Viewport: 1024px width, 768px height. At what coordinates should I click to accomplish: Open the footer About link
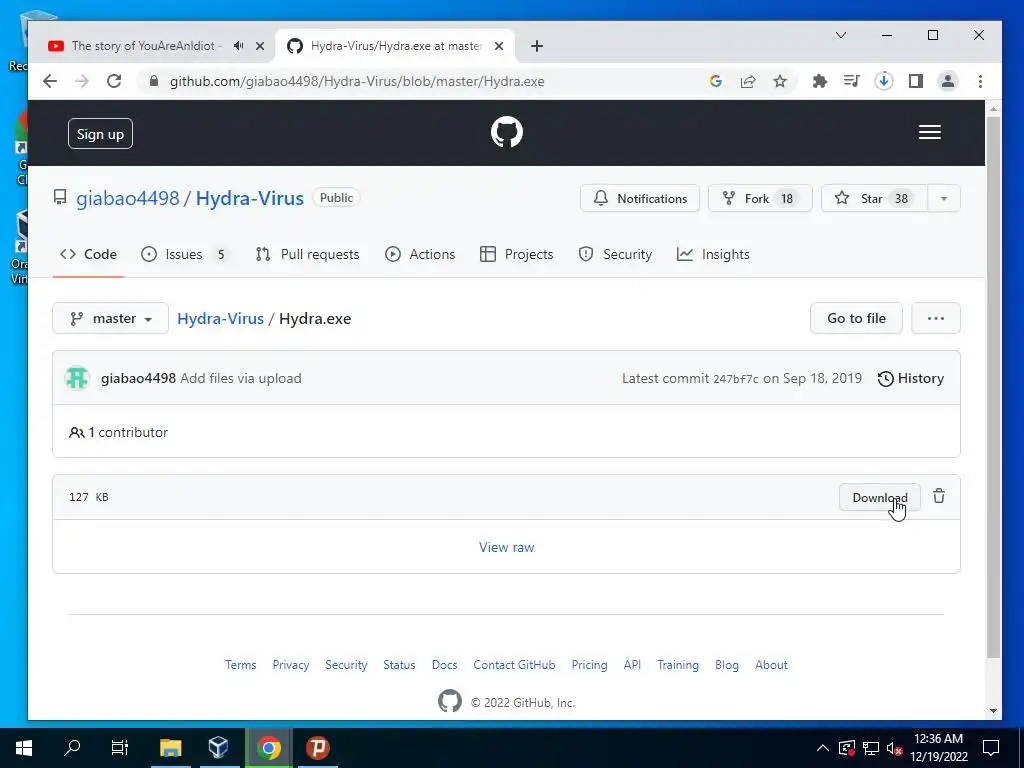click(x=771, y=665)
